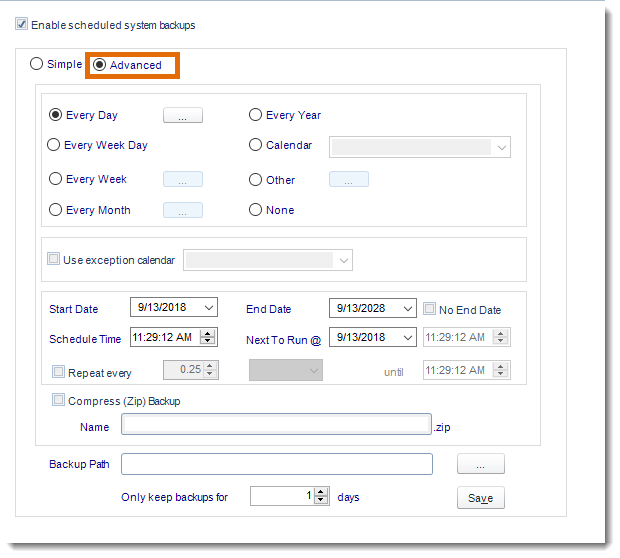Open the Start Date picker dropdown

(209, 308)
